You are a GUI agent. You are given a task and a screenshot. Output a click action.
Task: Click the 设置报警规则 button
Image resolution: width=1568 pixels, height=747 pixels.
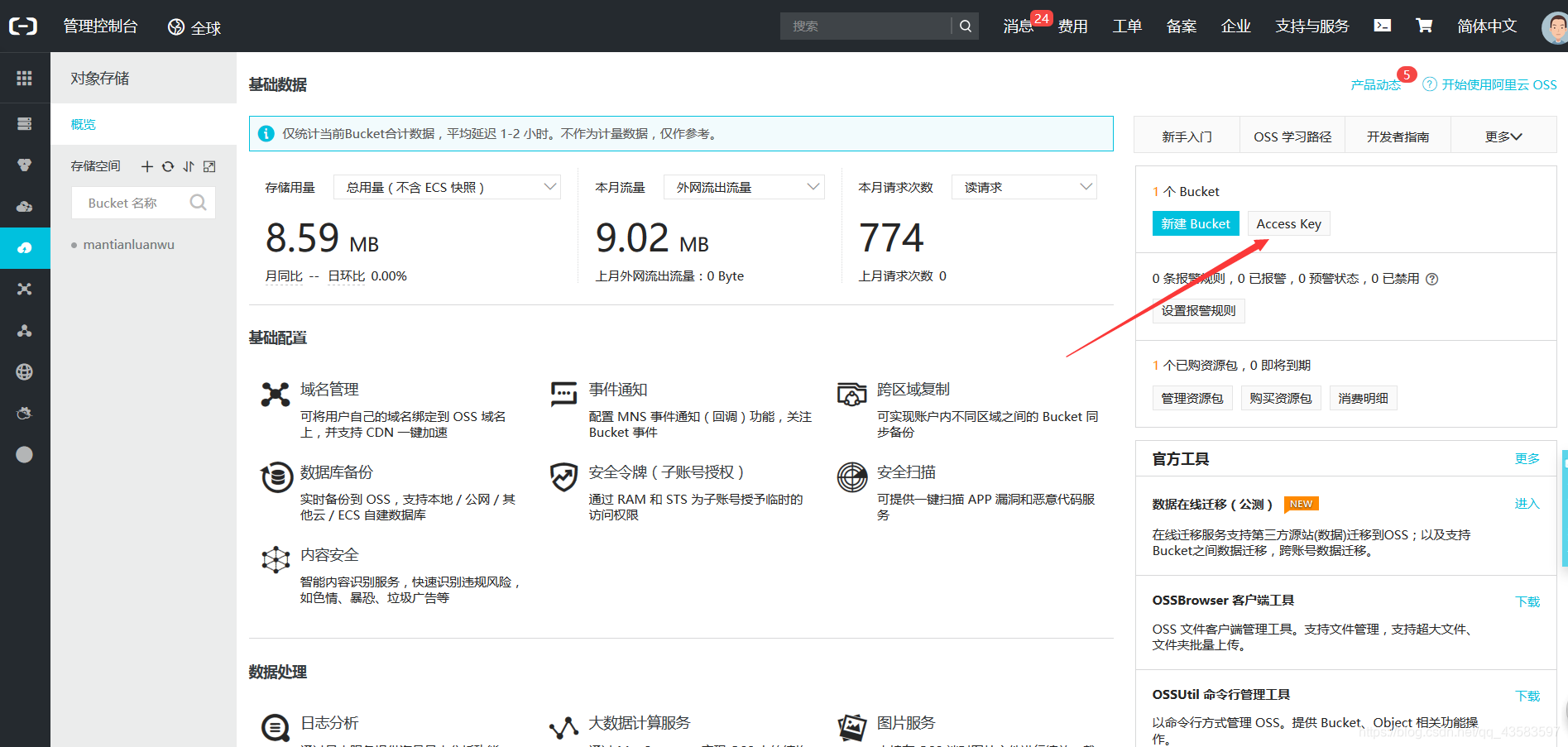[x=1198, y=310]
